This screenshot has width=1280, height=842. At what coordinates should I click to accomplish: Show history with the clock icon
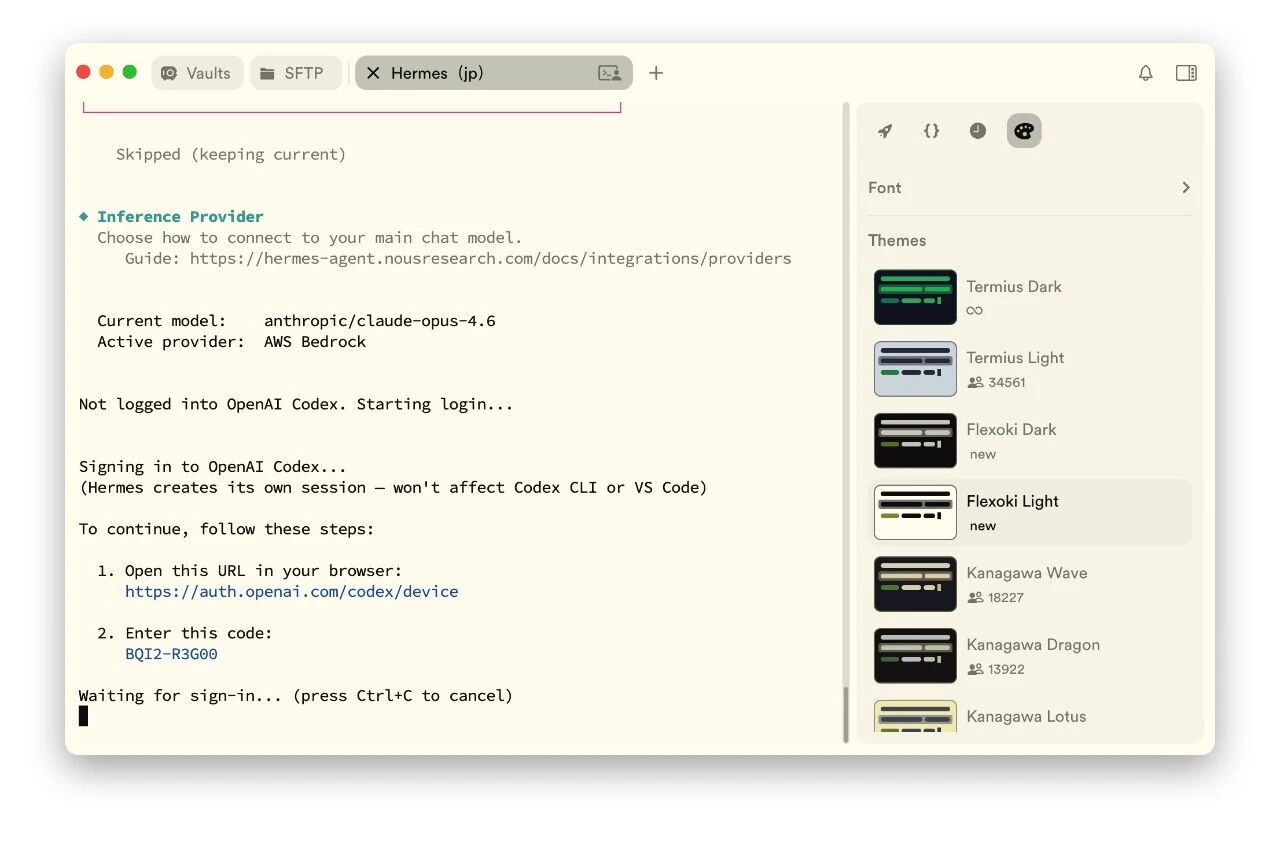point(978,131)
